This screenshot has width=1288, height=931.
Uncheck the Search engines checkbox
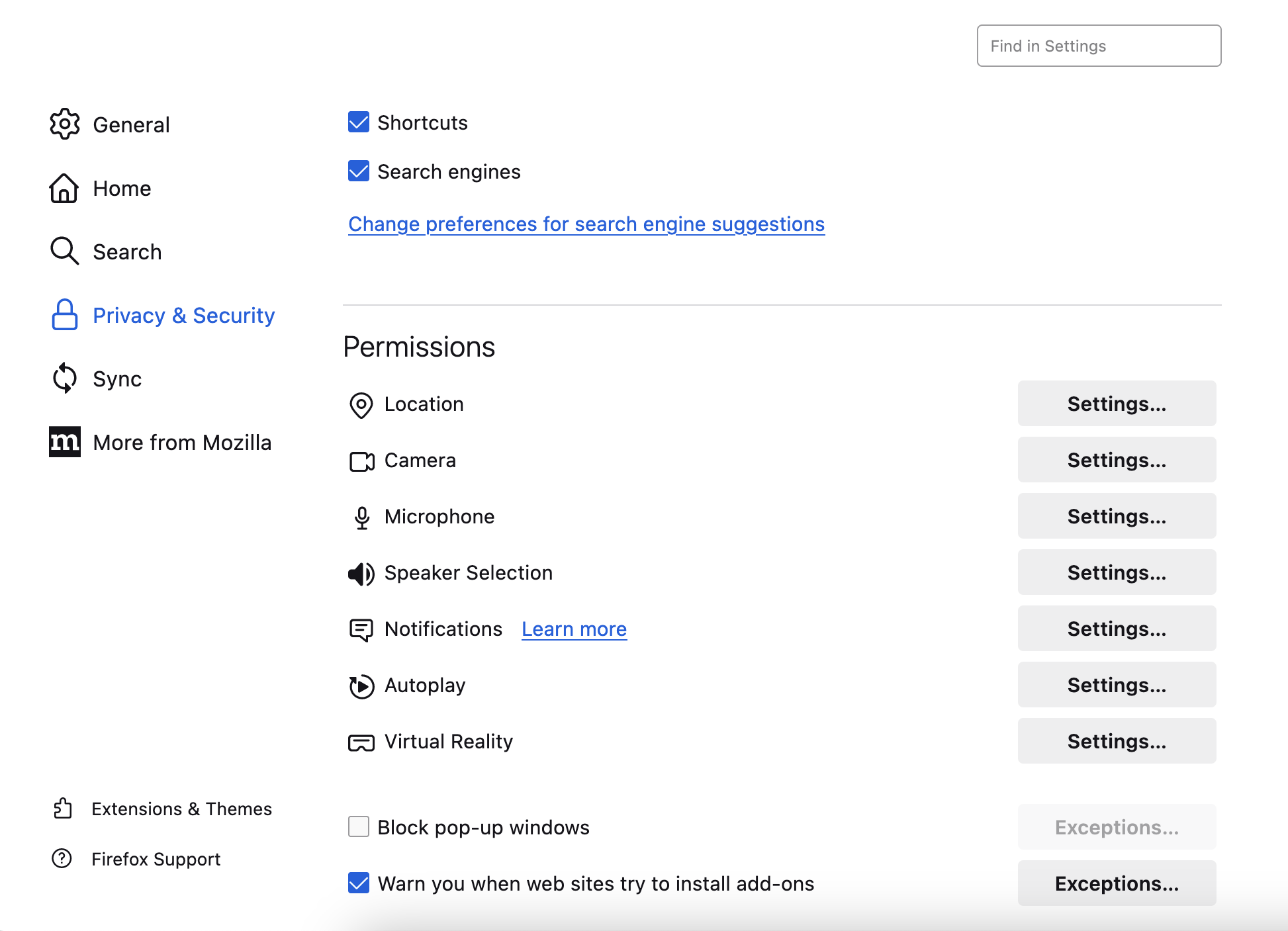[358, 171]
